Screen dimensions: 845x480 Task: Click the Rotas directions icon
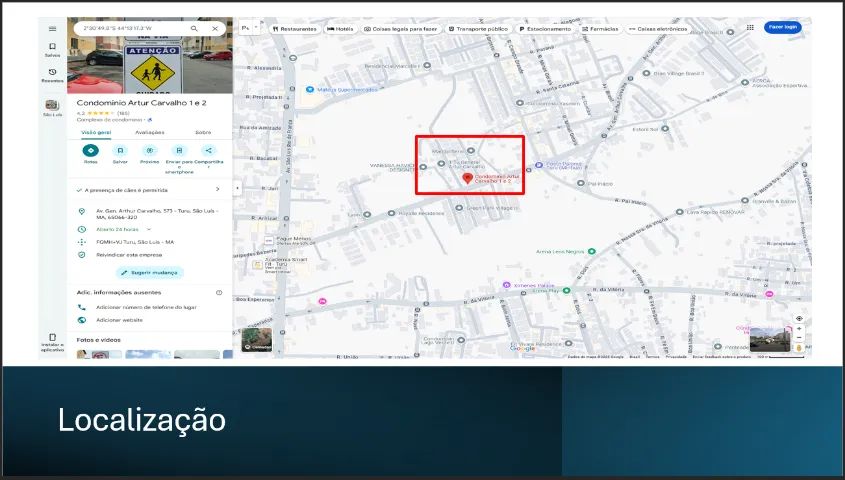pos(91,151)
